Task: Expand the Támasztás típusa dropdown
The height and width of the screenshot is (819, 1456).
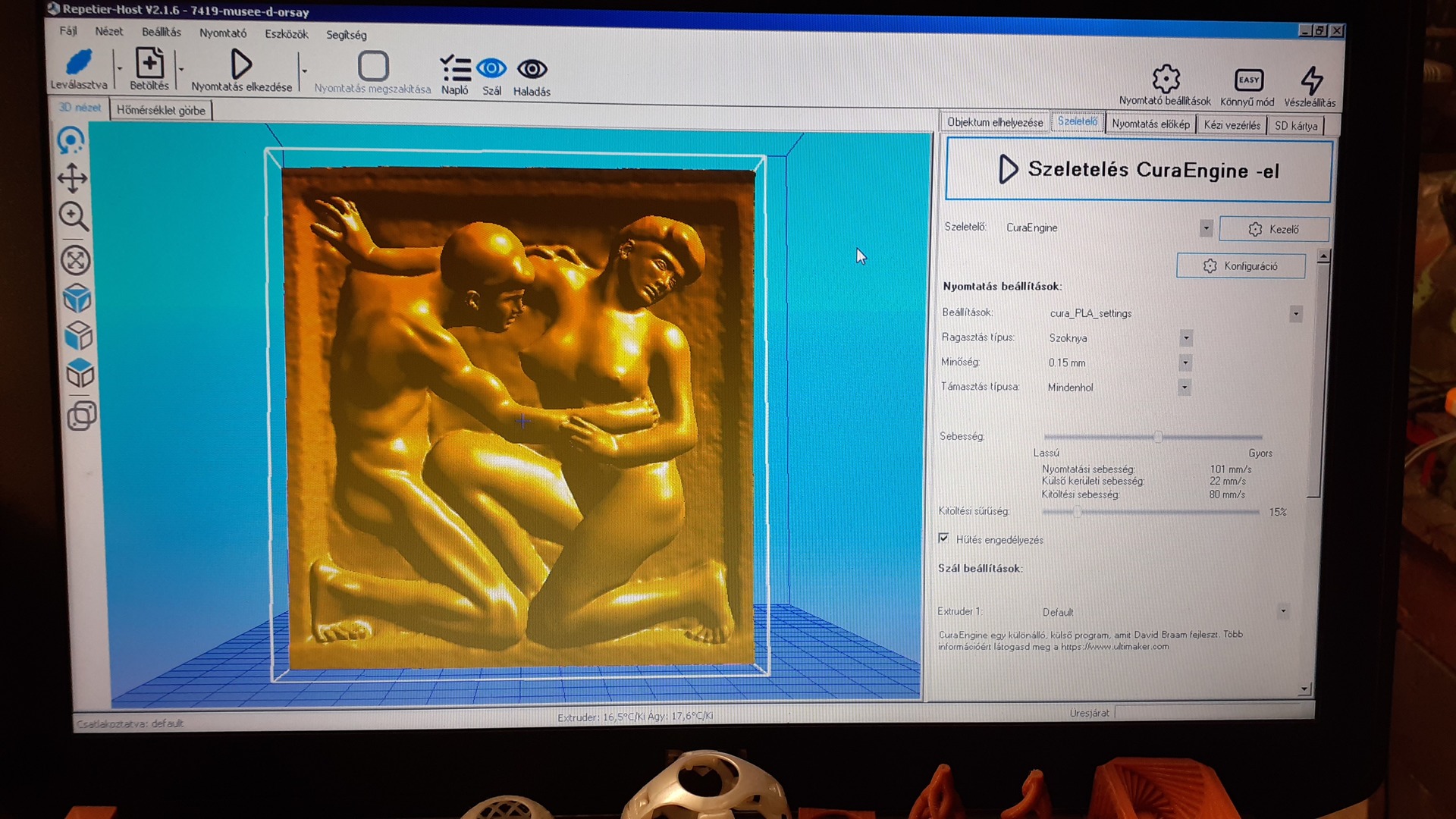Action: [1185, 388]
